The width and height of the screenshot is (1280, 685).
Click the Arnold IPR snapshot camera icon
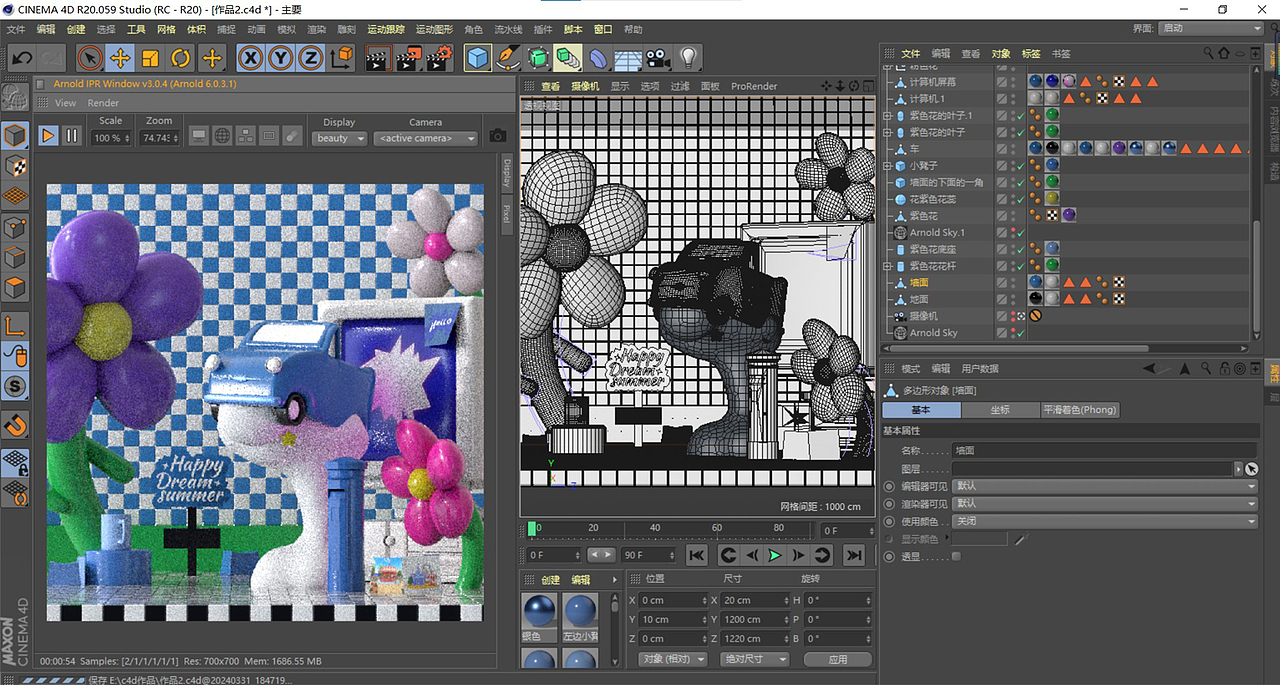click(x=497, y=136)
